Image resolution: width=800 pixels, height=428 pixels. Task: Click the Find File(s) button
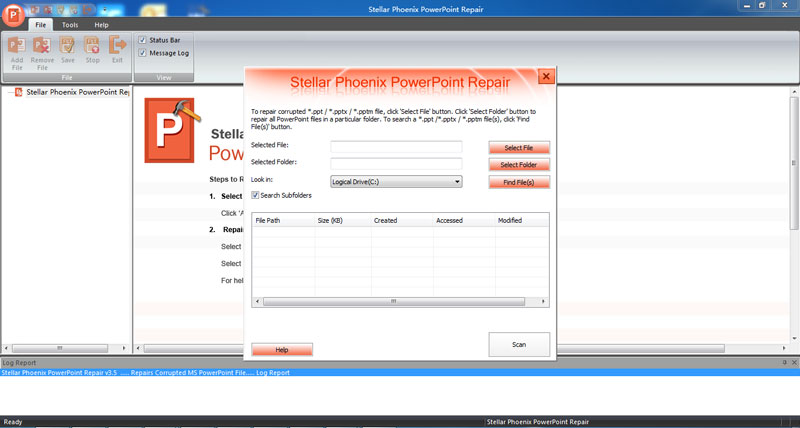[x=519, y=182]
